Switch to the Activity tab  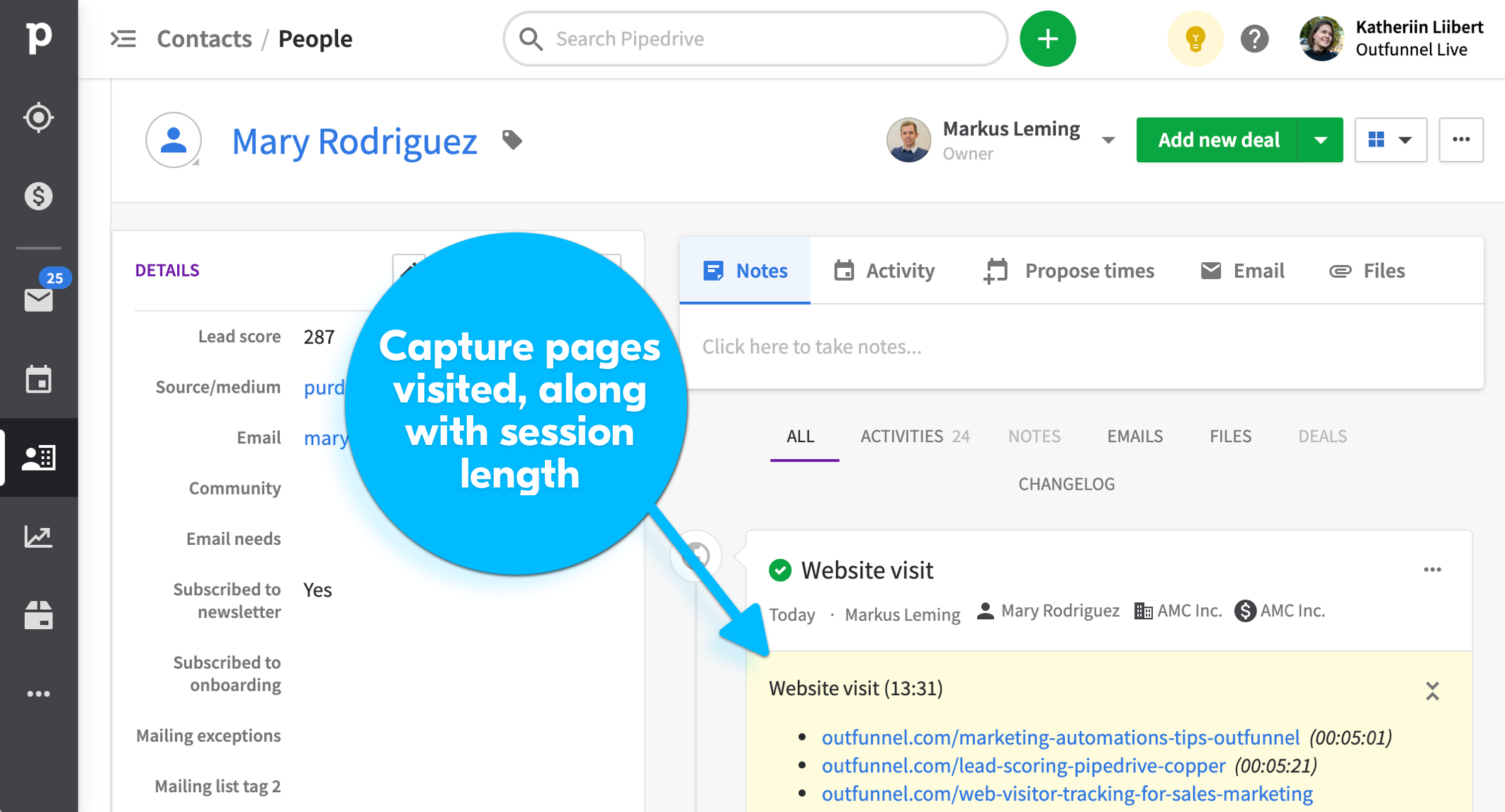point(884,269)
